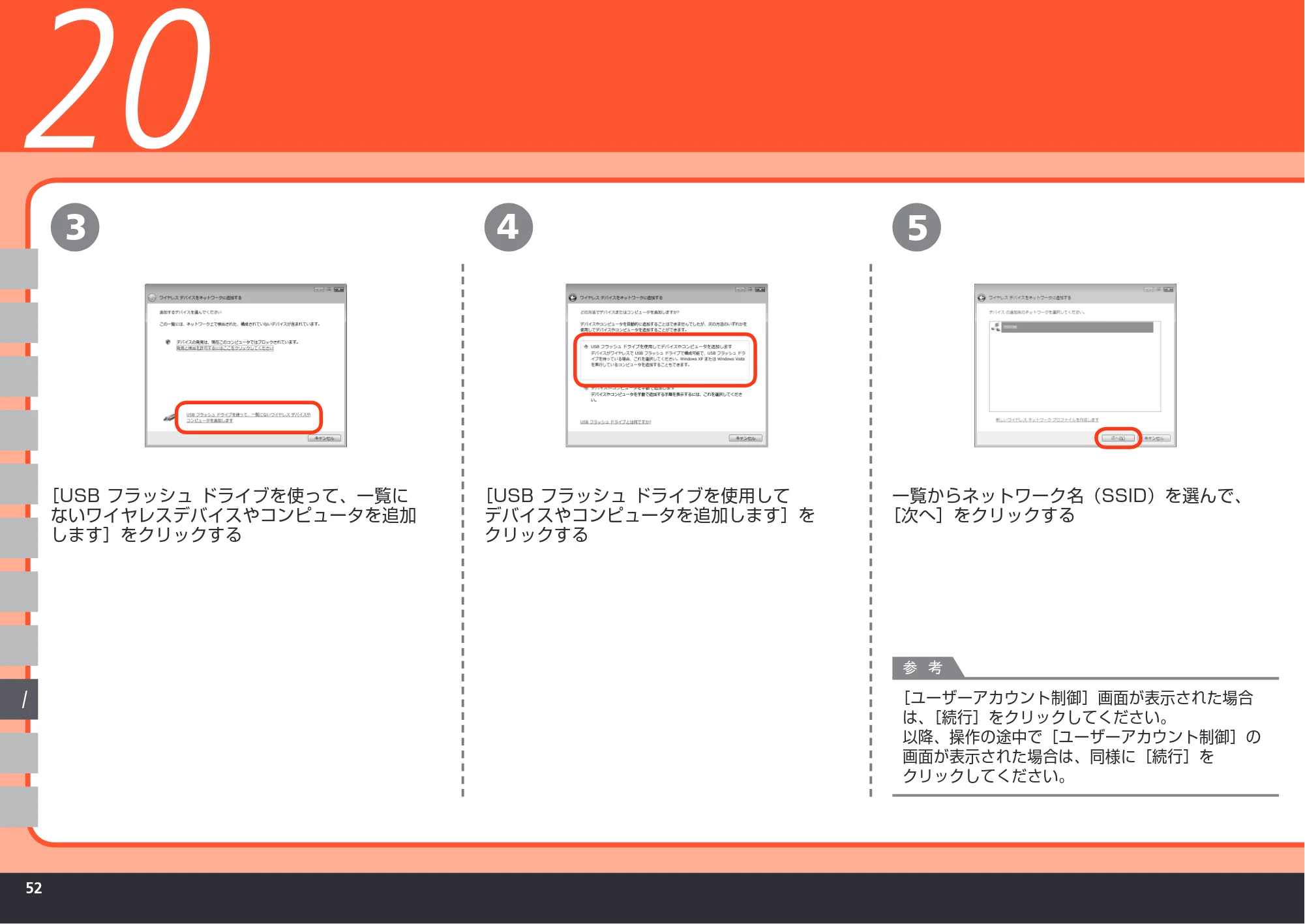Click link to add unlisted devices via USB flash drive

[248, 417]
